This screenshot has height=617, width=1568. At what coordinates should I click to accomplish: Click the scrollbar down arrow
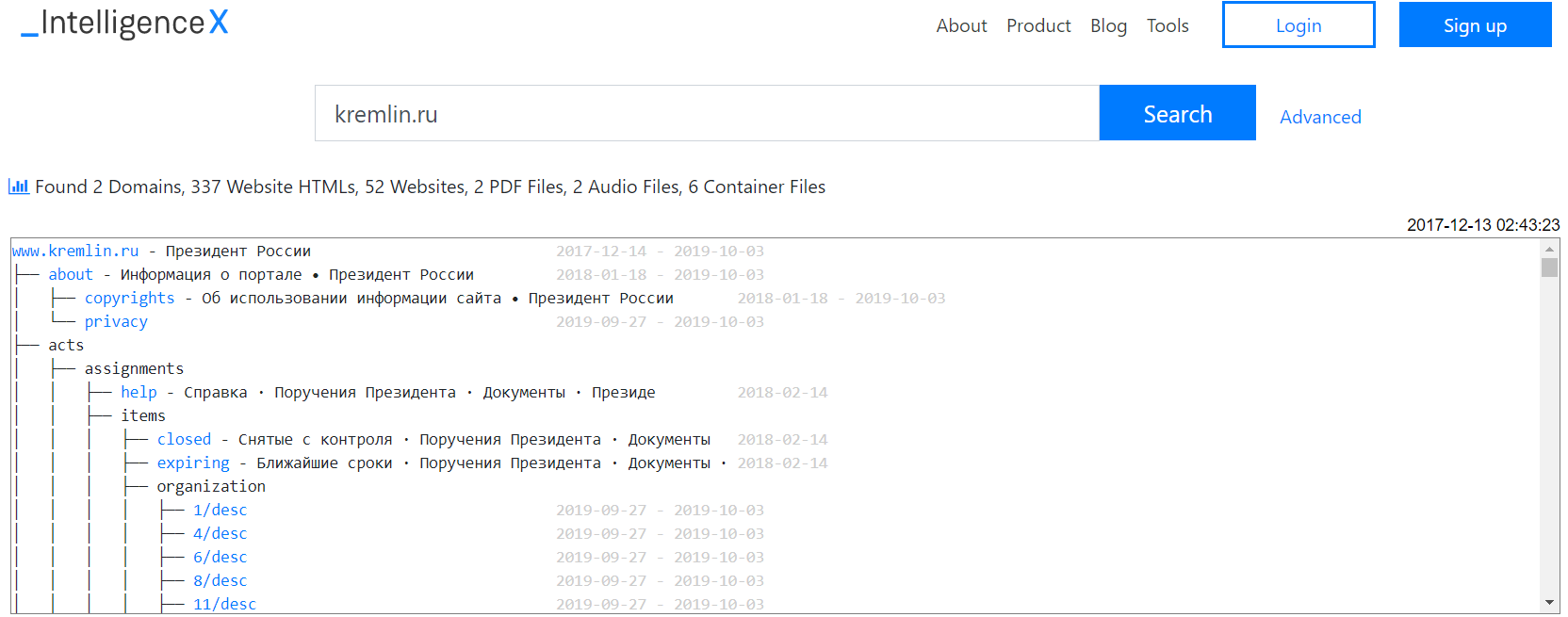pos(1549,603)
